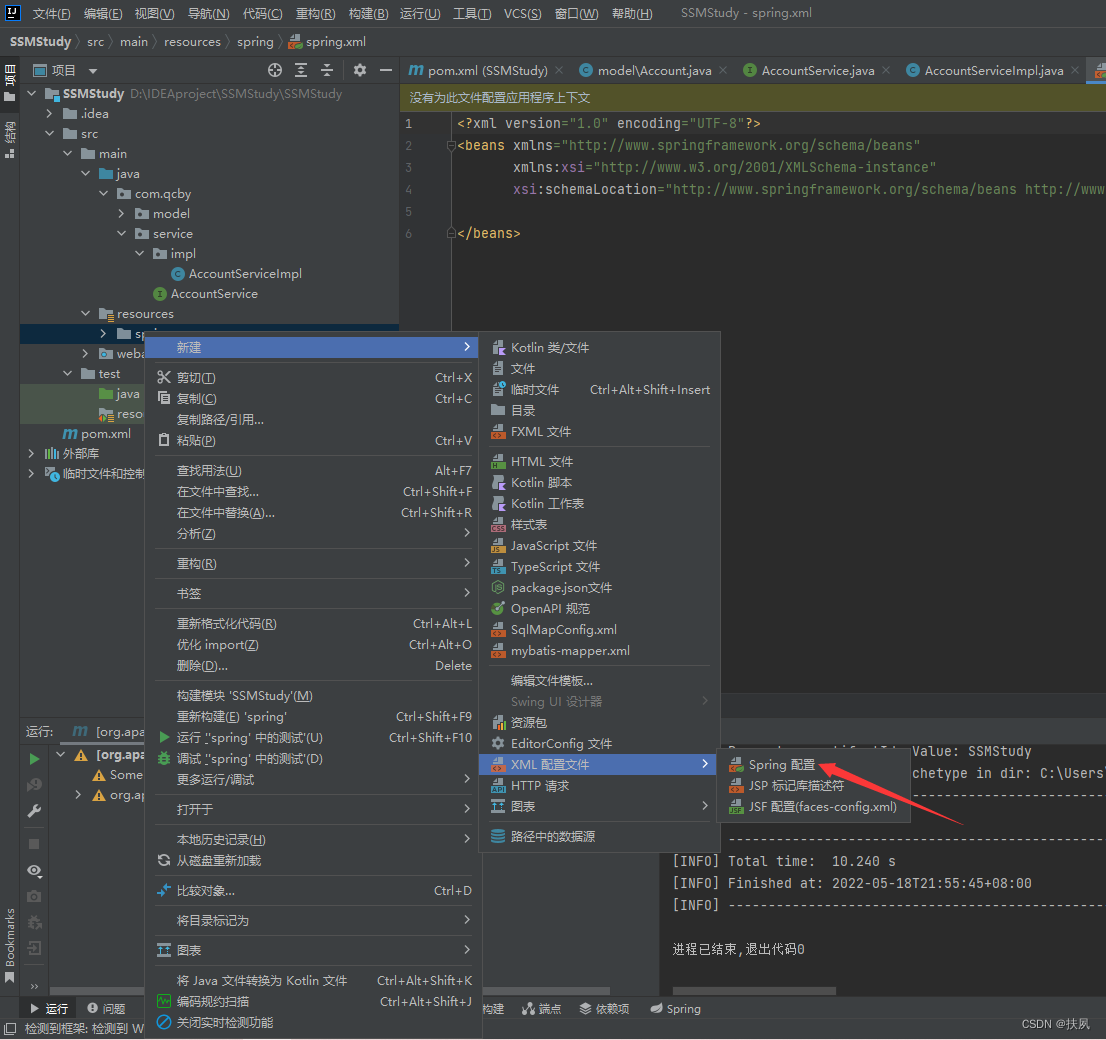
Task: Open the 文件(F) menu
Action: [x=51, y=13]
